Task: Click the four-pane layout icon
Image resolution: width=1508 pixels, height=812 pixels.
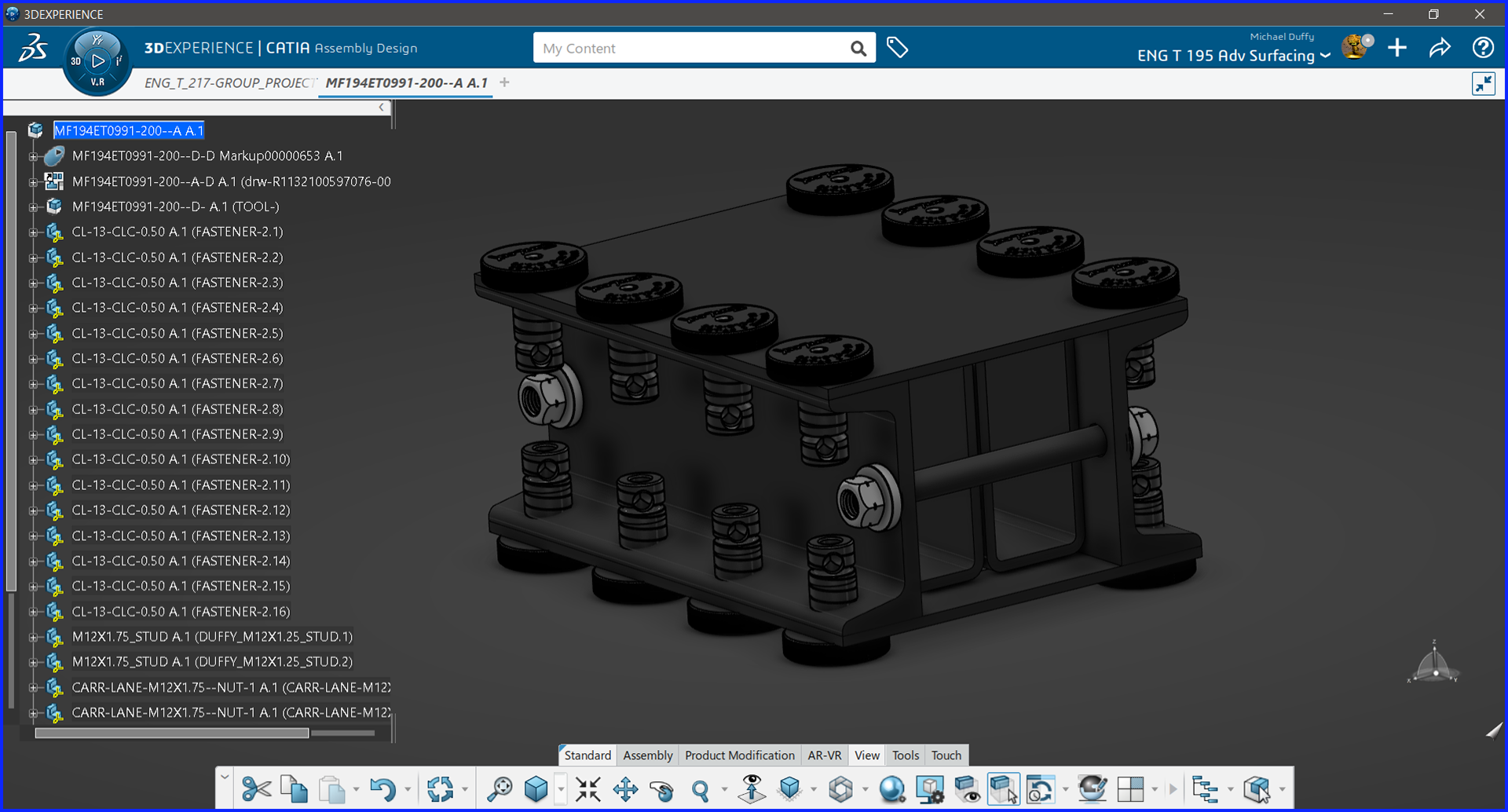Action: click(x=1130, y=789)
